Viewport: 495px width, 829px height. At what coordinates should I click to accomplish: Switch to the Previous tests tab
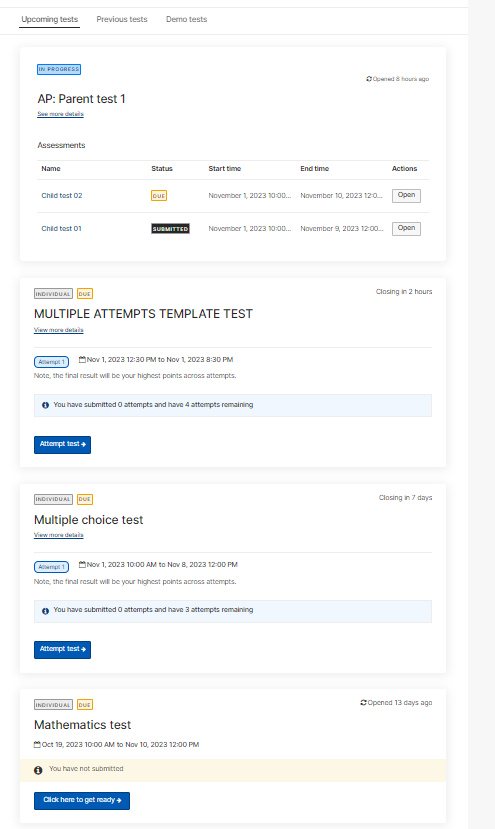(x=122, y=19)
